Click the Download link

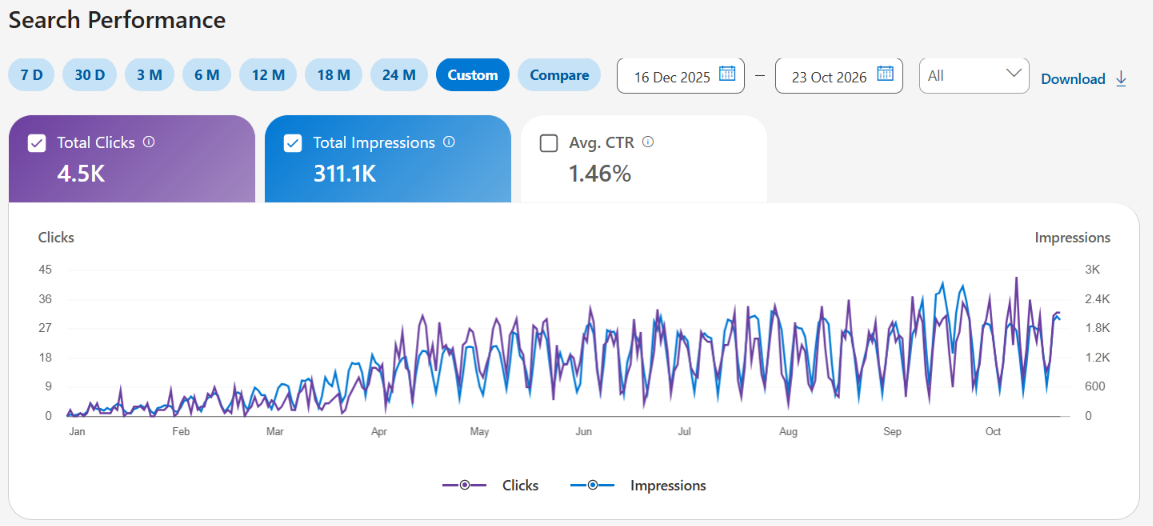pyautogui.click(x=1073, y=79)
